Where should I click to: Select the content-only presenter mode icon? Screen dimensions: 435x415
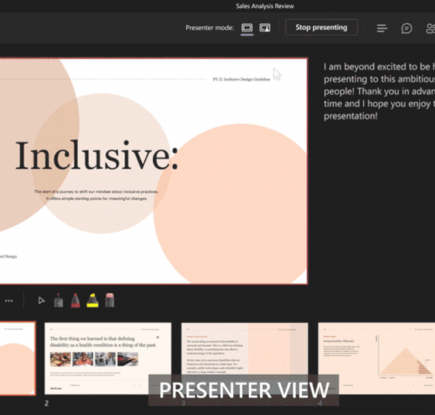(x=247, y=28)
